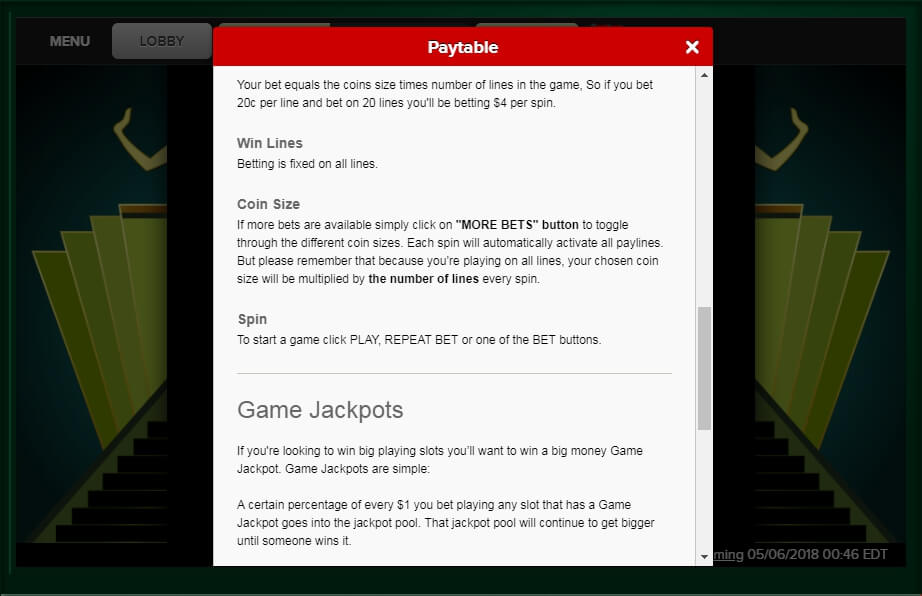Close the Paytable dialog with the X
The height and width of the screenshot is (596, 922).
pyautogui.click(x=692, y=47)
